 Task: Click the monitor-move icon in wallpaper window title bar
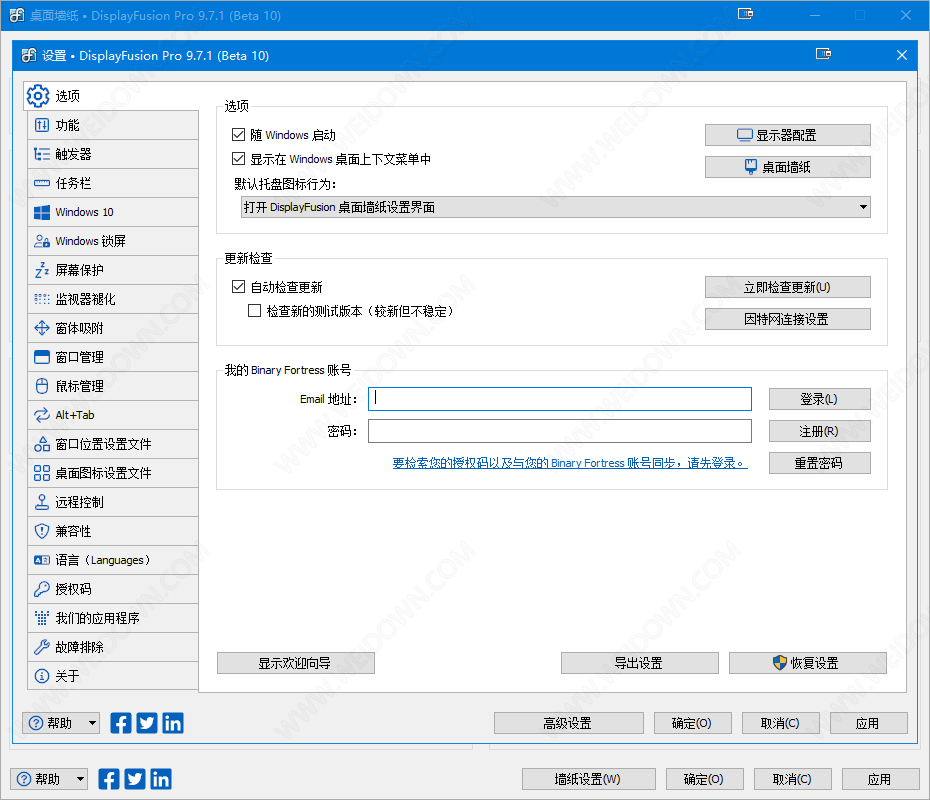[746, 14]
